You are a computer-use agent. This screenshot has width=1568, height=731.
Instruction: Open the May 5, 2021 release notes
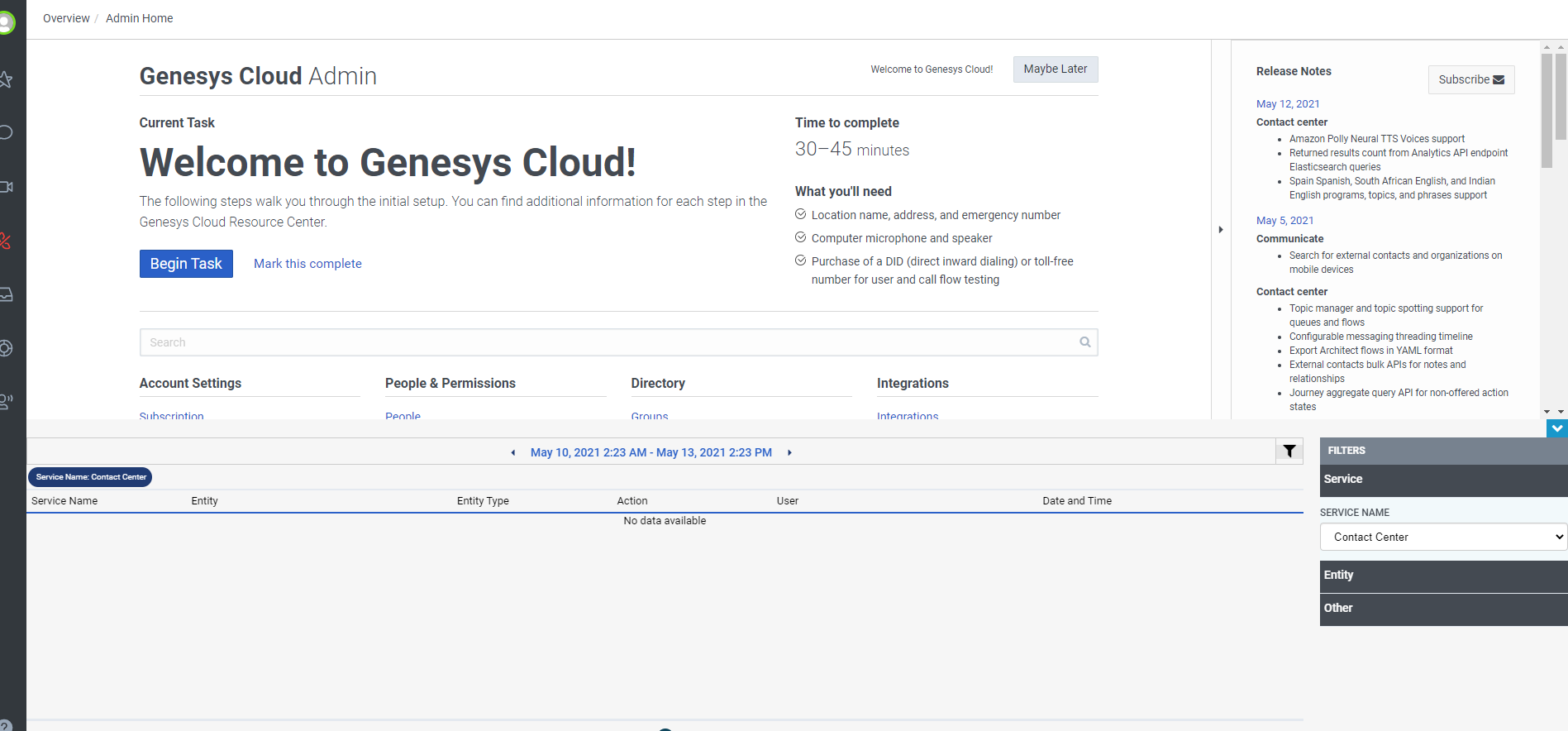coord(1284,221)
